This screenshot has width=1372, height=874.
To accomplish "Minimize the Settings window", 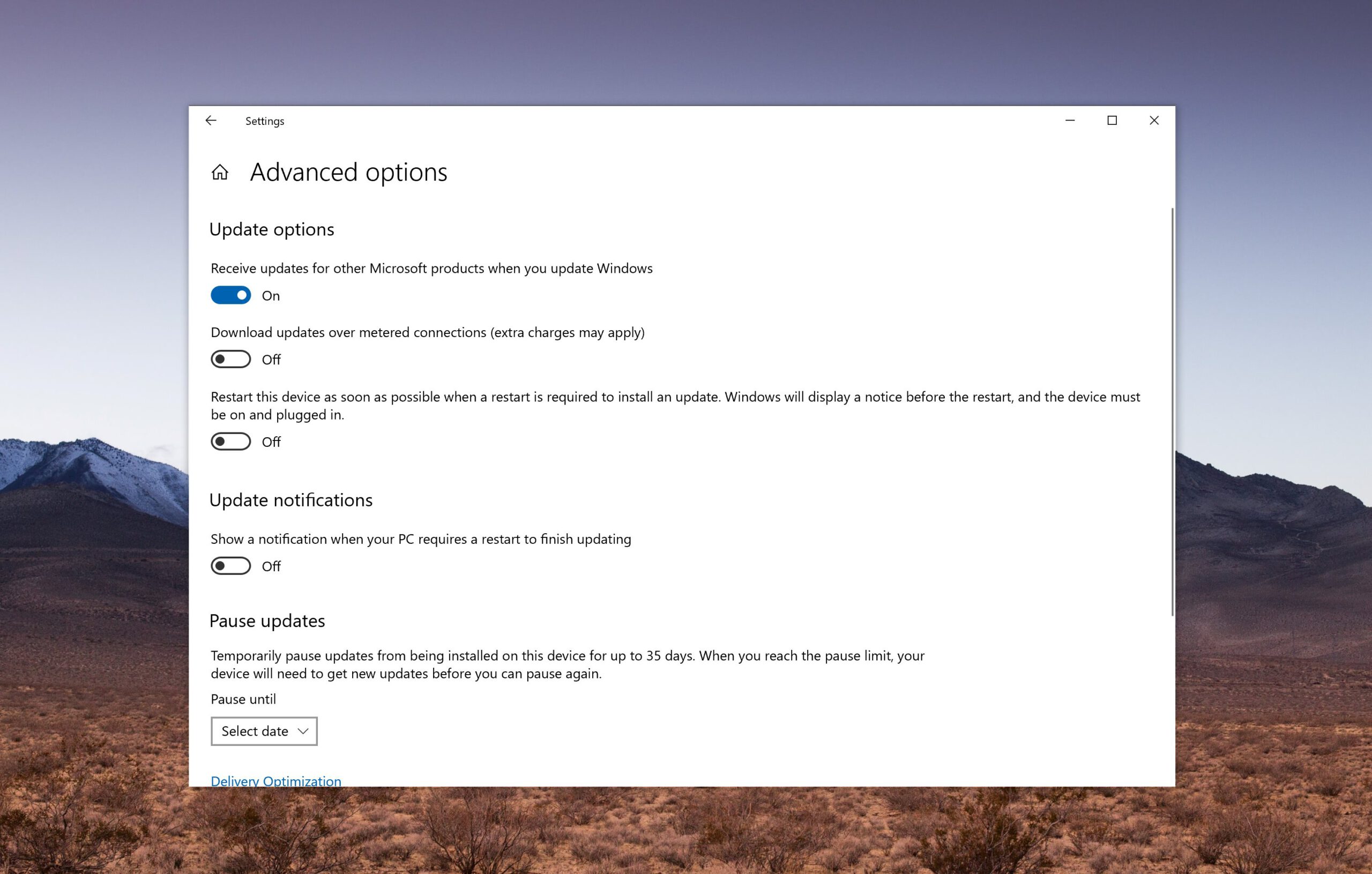I will coord(1070,120).
